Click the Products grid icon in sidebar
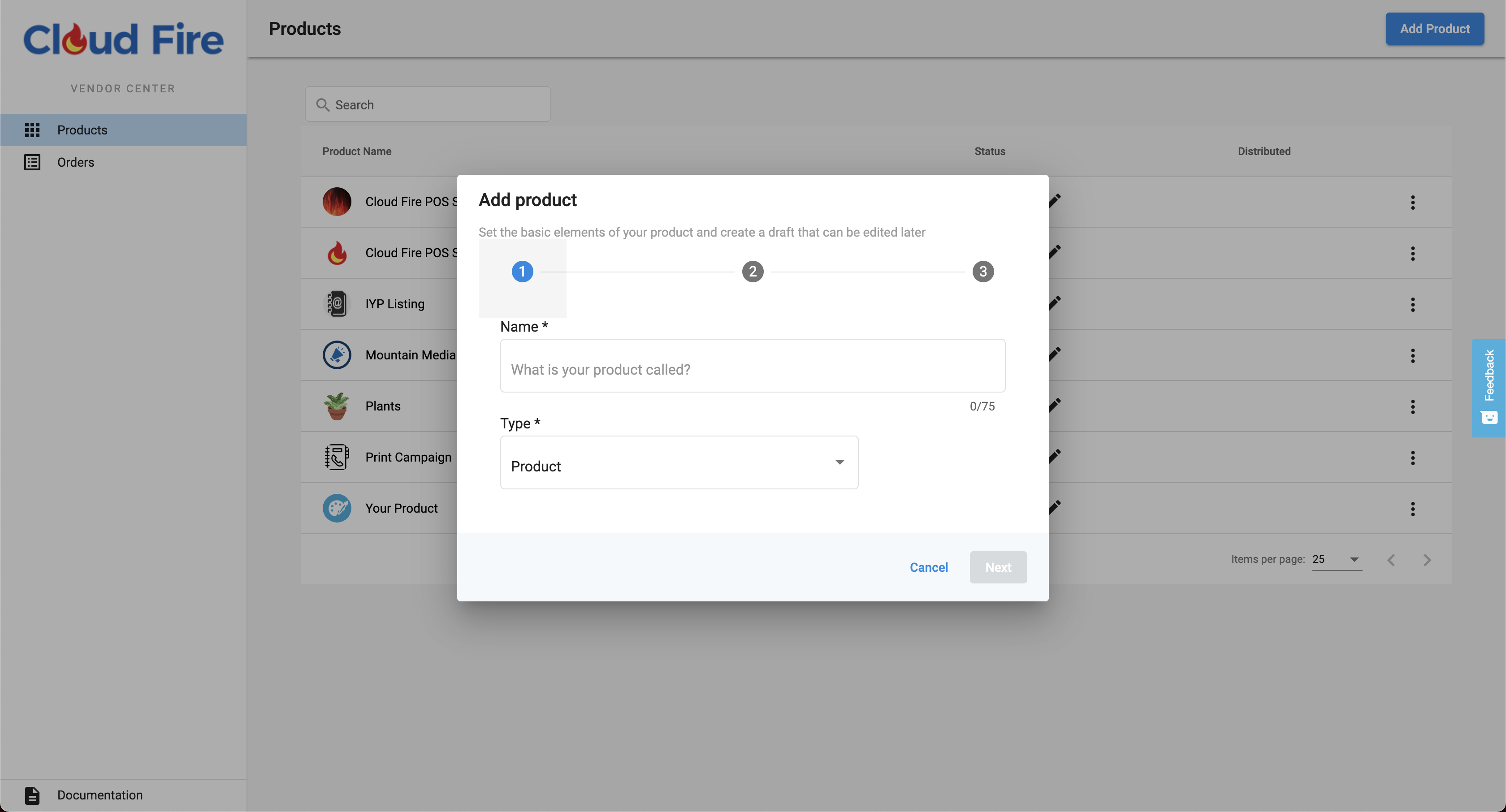The width and height of the screenshot is (1506, 812). point(32,130)
